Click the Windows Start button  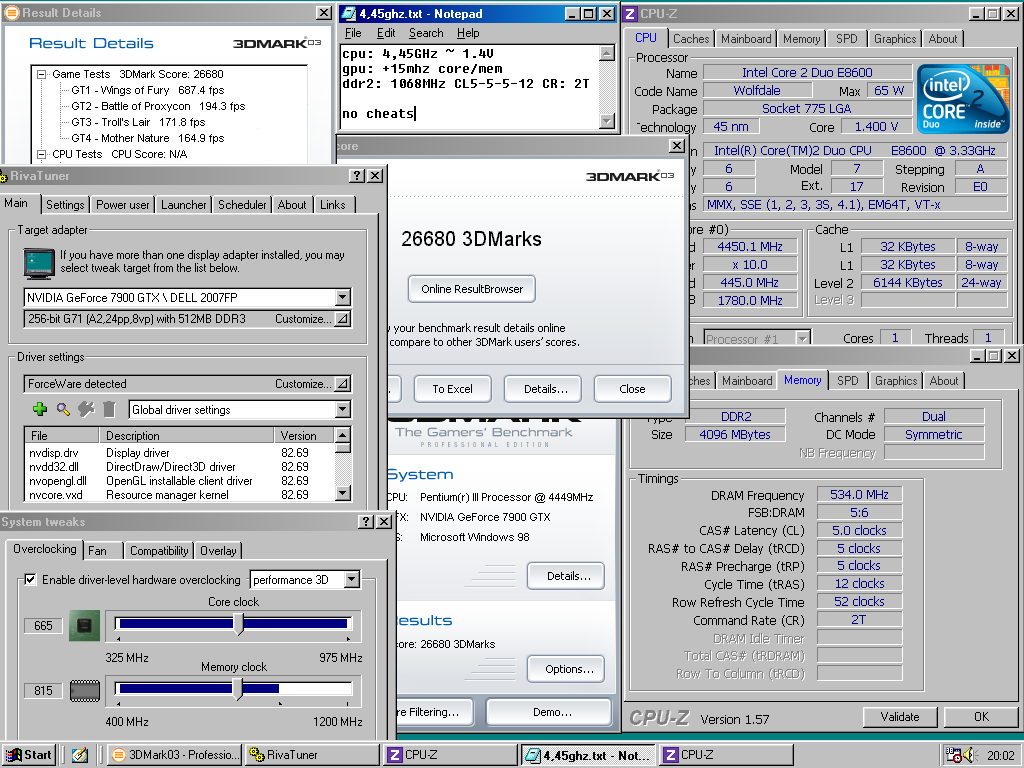click(29, 755)
